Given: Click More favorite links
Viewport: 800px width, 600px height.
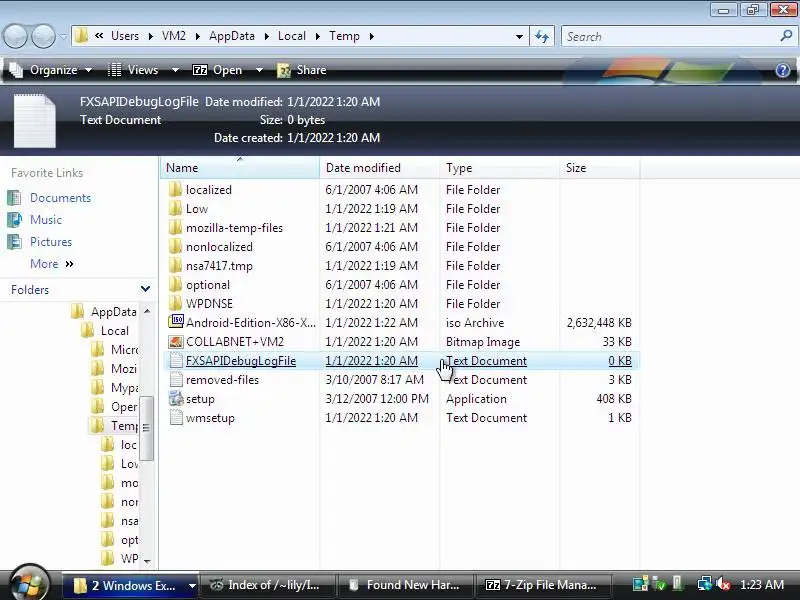Looking at the screenshot, I should [x=52, y=264].
